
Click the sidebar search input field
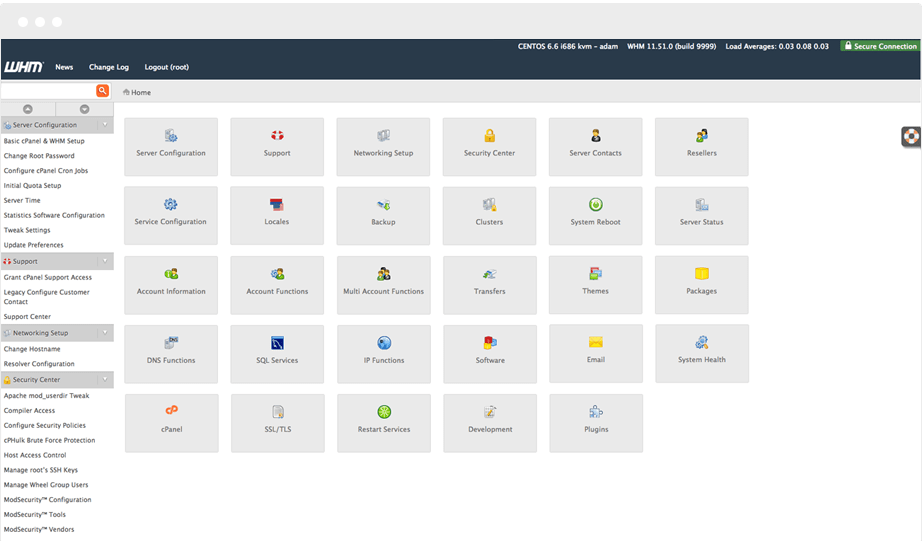(48, 91)
